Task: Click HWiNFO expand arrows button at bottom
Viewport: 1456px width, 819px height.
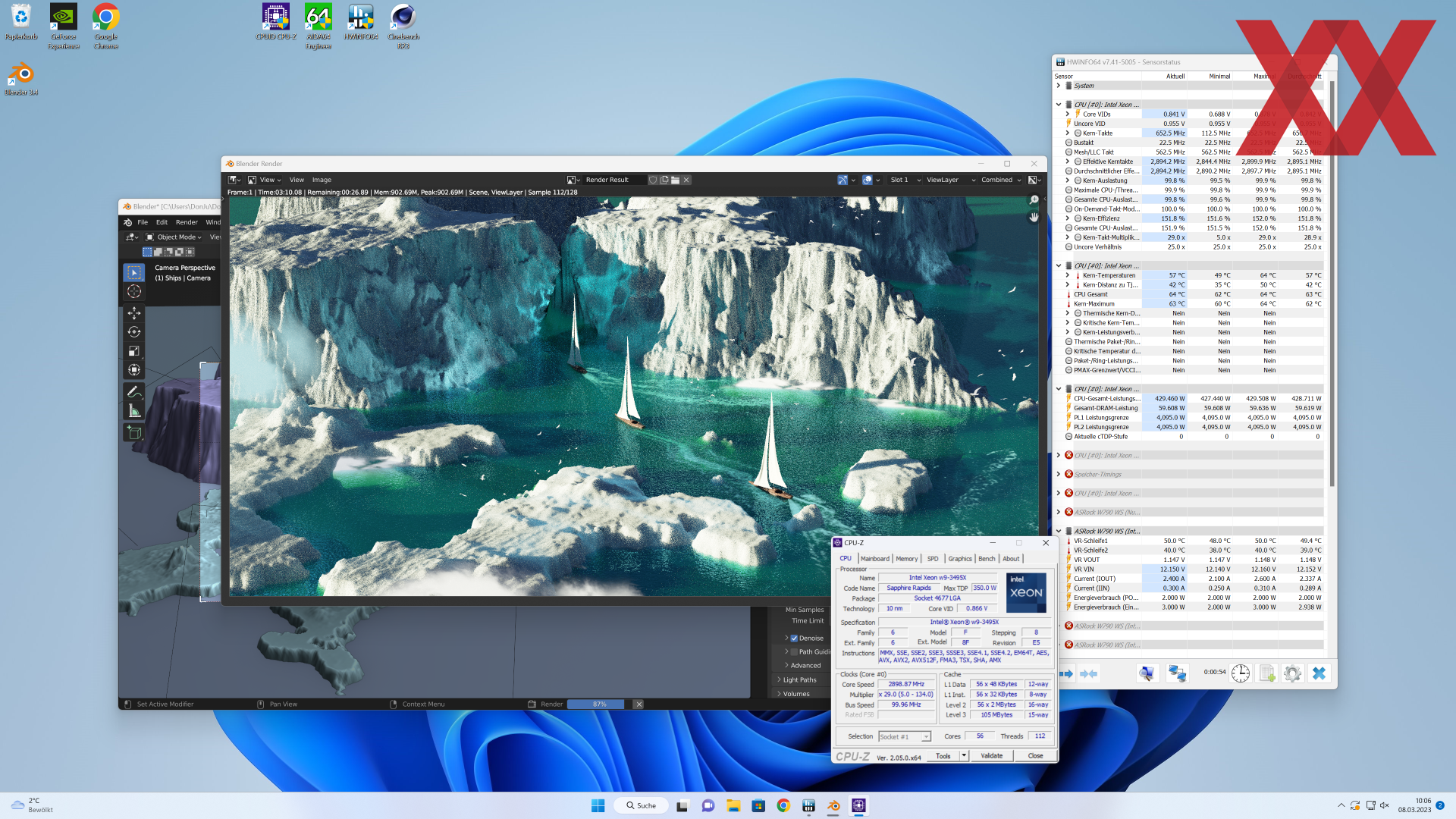Action: pyautogui.click(x=1066, y=673)
